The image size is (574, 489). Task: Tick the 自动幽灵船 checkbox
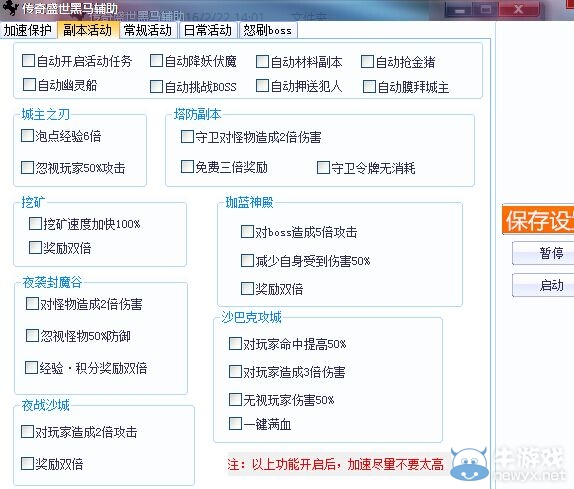(29, 85)
